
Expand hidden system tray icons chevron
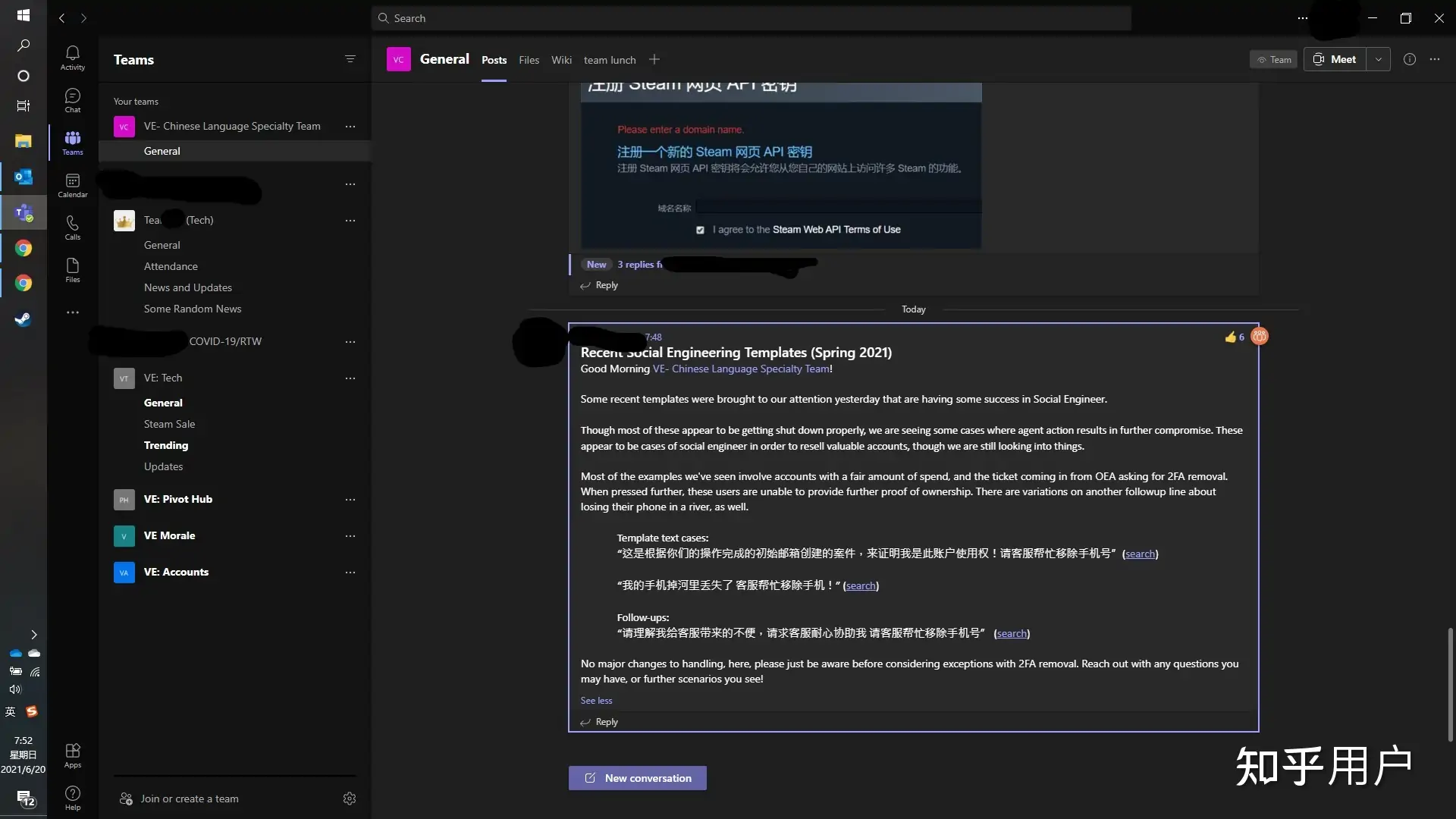33,635
